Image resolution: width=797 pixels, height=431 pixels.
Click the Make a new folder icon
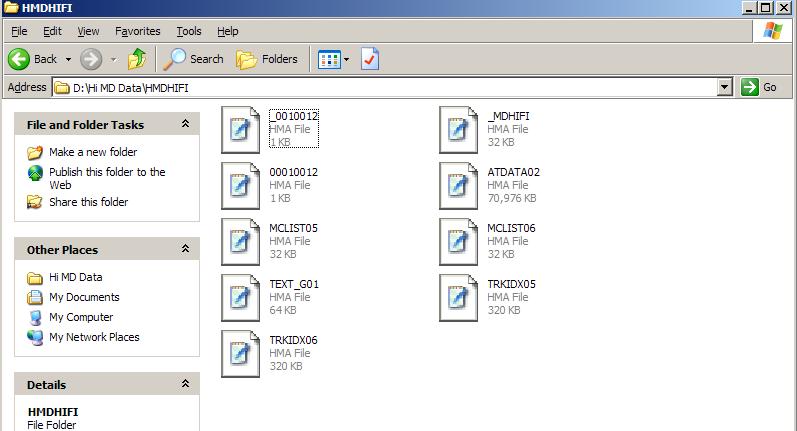pos(35,152)
